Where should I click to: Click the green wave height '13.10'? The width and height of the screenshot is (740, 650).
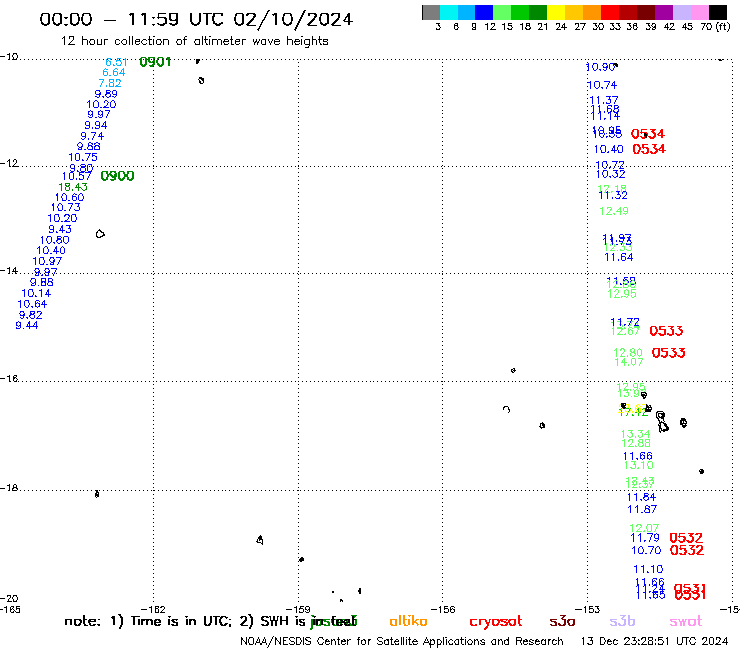639,465
